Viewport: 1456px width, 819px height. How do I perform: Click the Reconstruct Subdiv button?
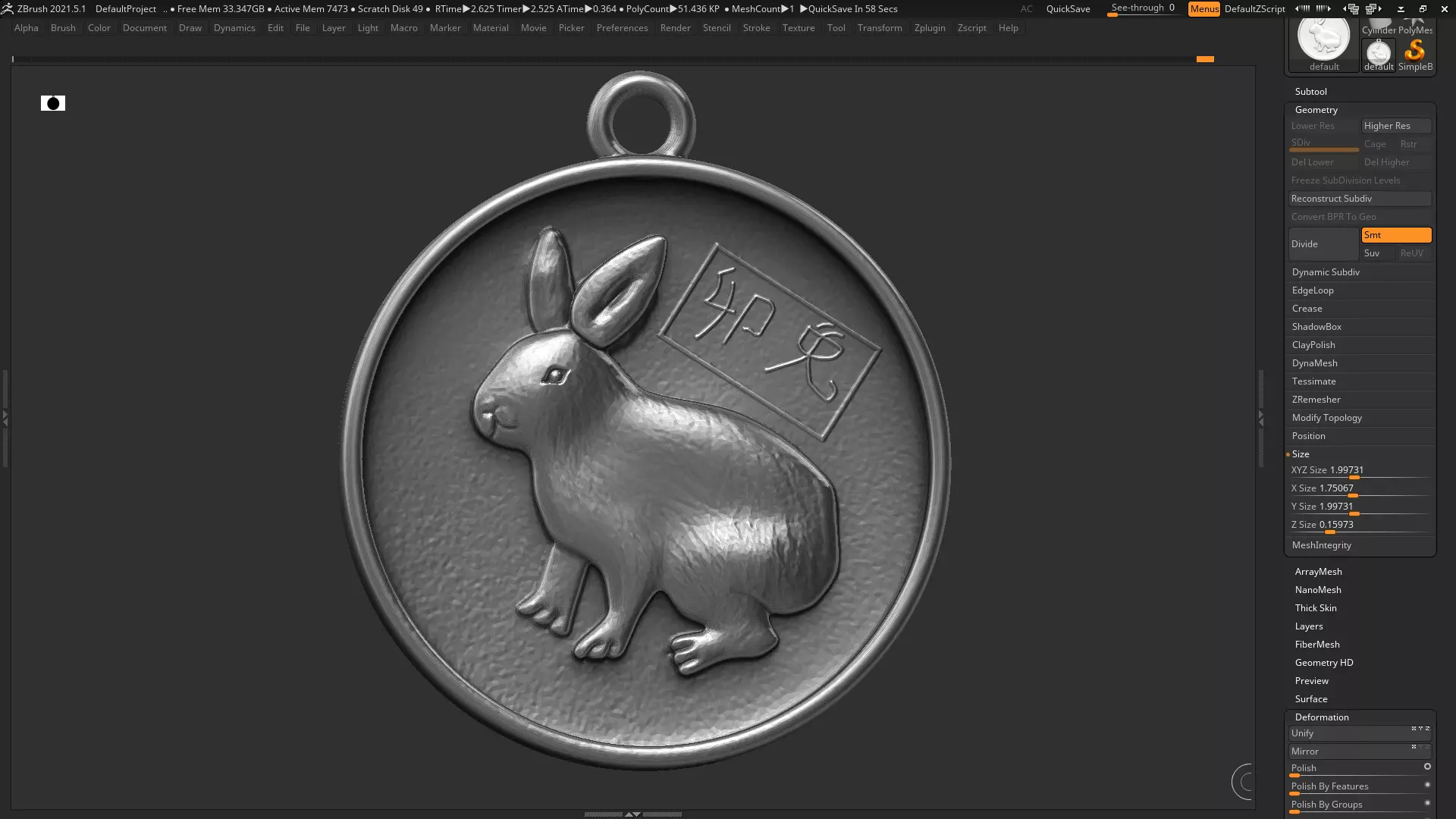click(x=1359, y=199)
